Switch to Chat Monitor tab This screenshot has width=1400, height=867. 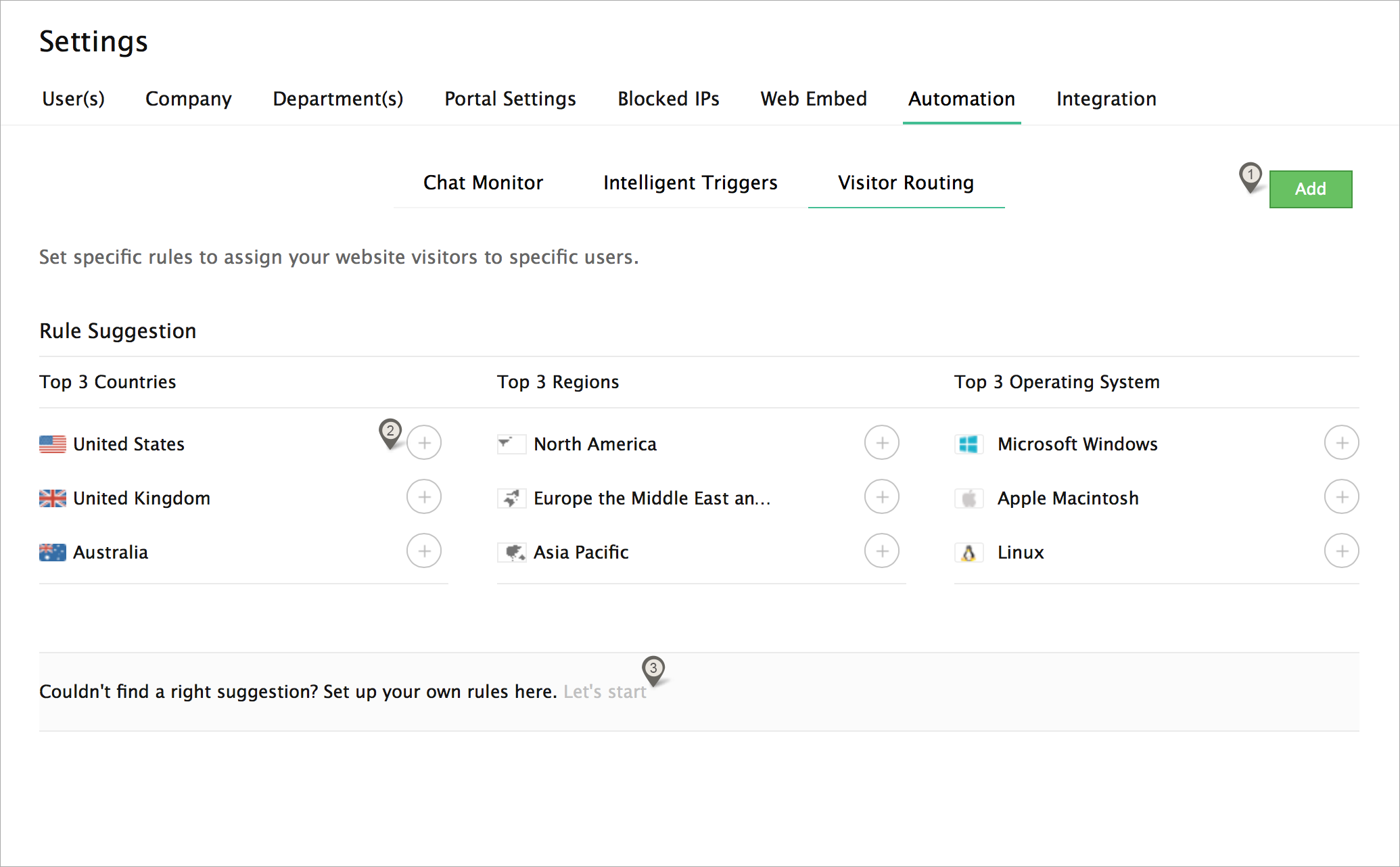[483, 183]
